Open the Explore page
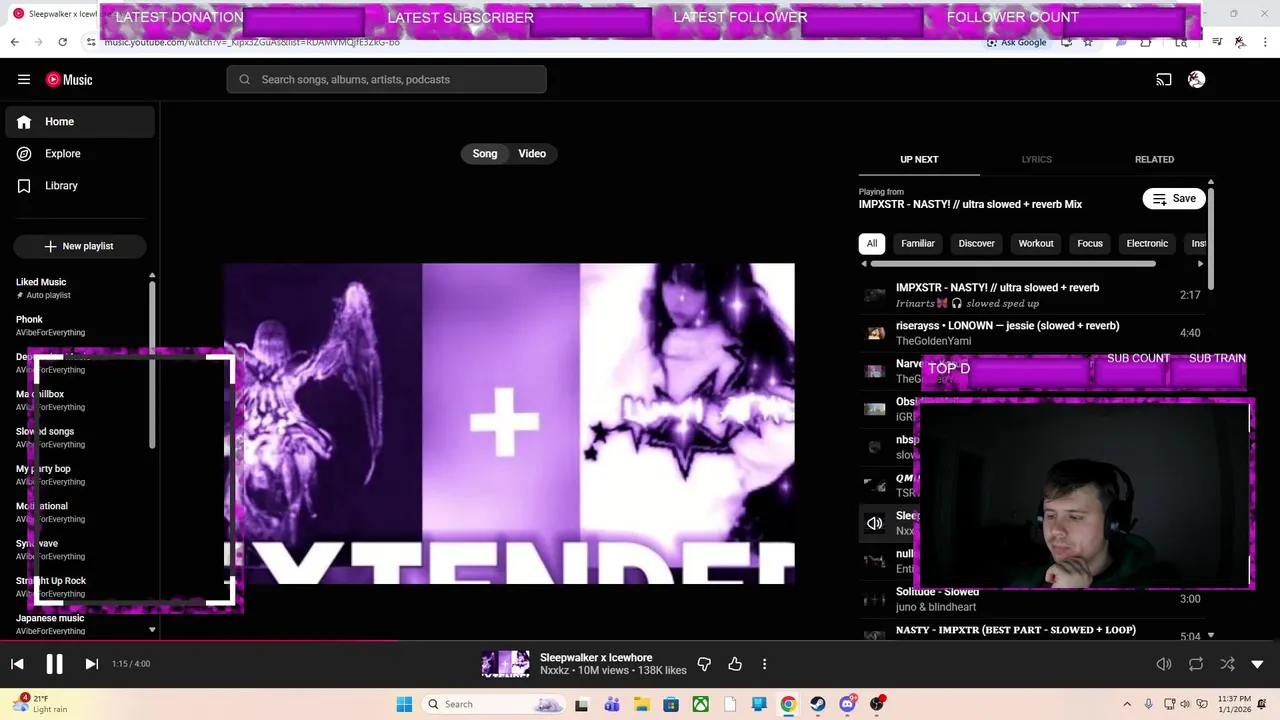1280x720 pixels. 80,154
